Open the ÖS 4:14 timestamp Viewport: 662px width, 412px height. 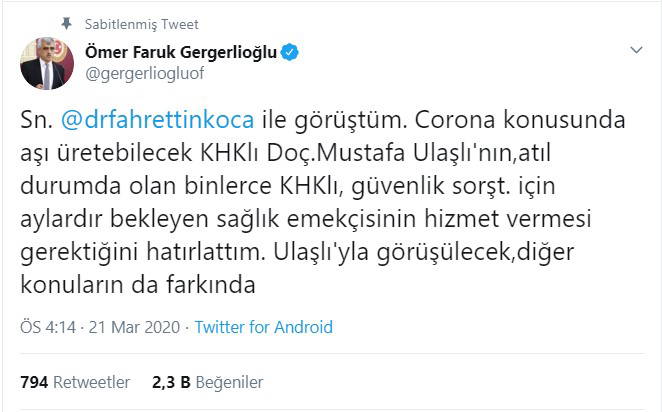click(42, 327)
